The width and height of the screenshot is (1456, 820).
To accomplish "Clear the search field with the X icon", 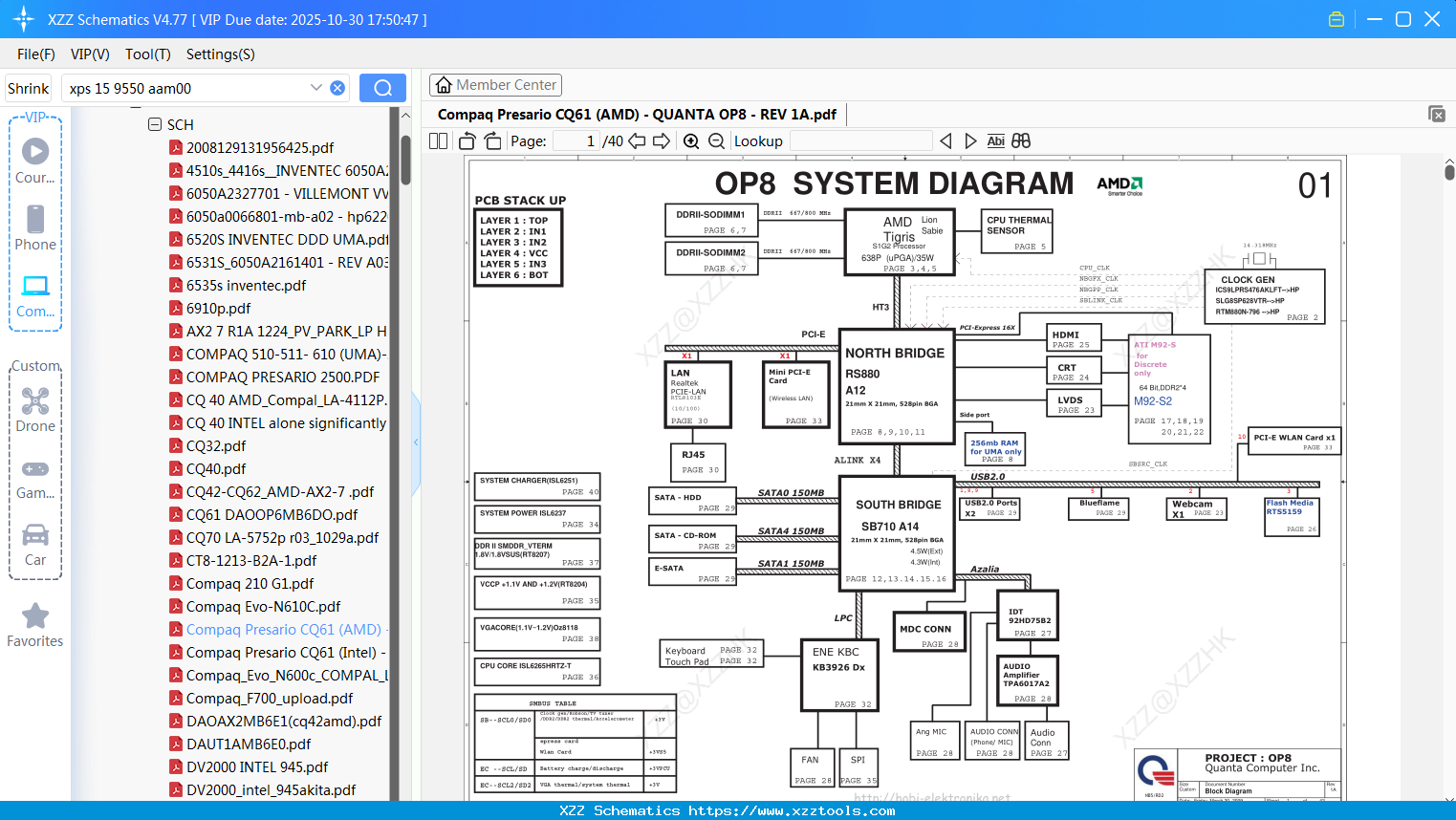I will point(337,88).
